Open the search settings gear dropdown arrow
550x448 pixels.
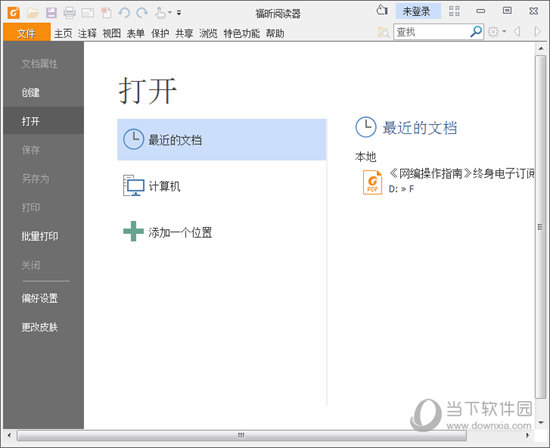tap(504, 32)
